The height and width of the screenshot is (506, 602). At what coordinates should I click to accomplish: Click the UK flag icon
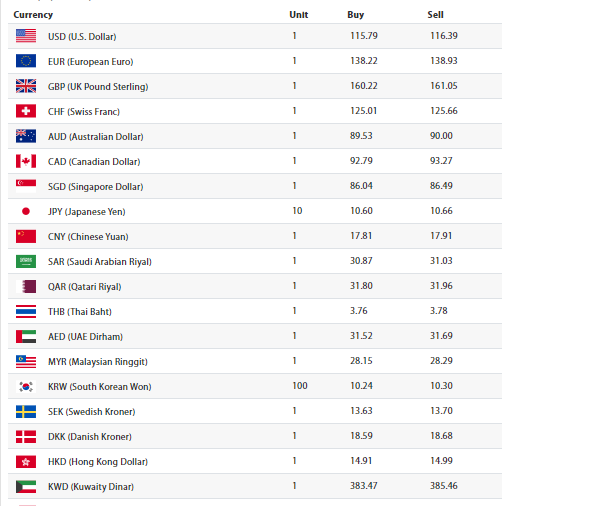point(26,86)
